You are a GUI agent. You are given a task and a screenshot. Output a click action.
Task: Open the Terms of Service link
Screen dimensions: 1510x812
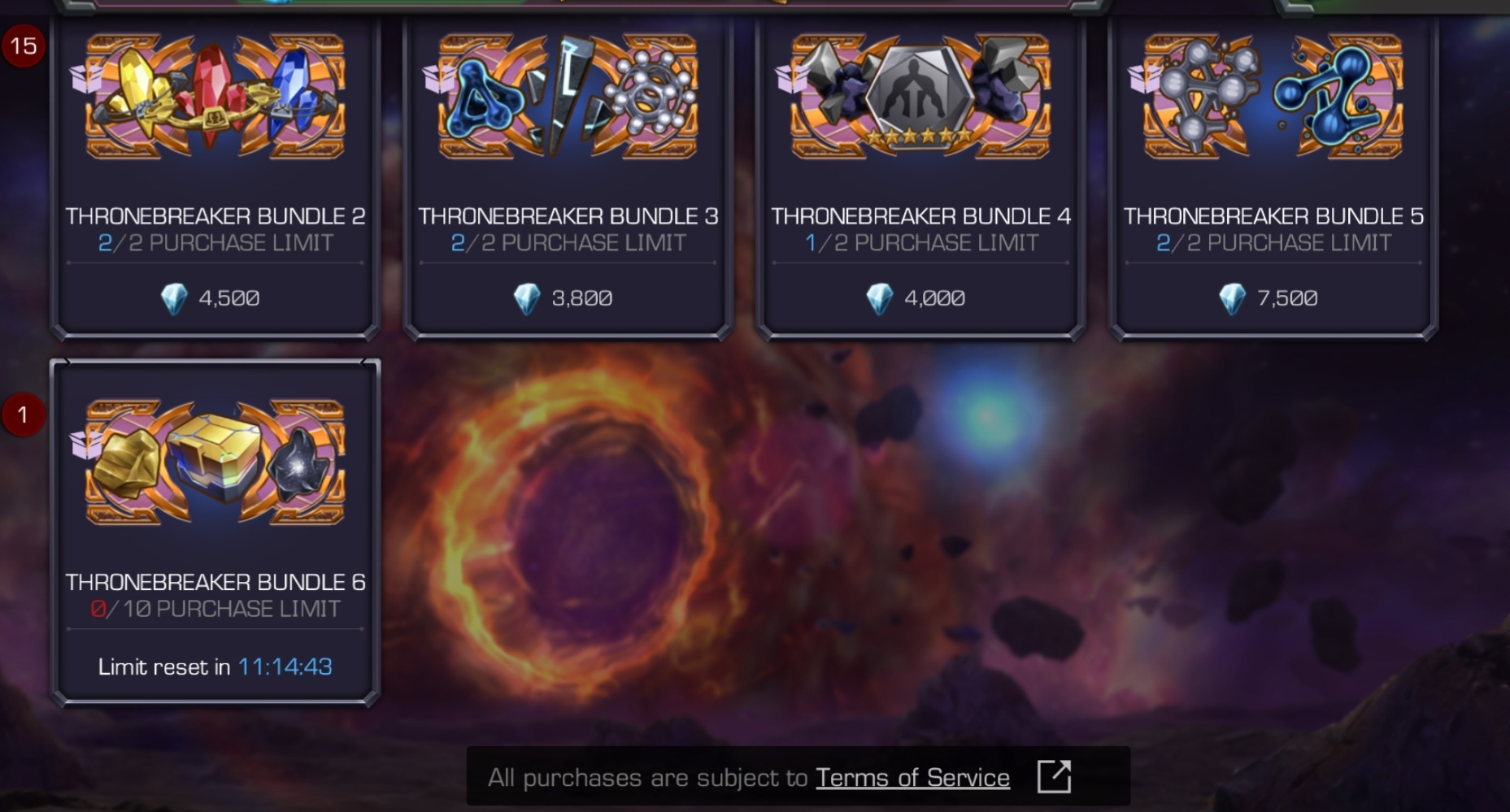click(912, 778)
